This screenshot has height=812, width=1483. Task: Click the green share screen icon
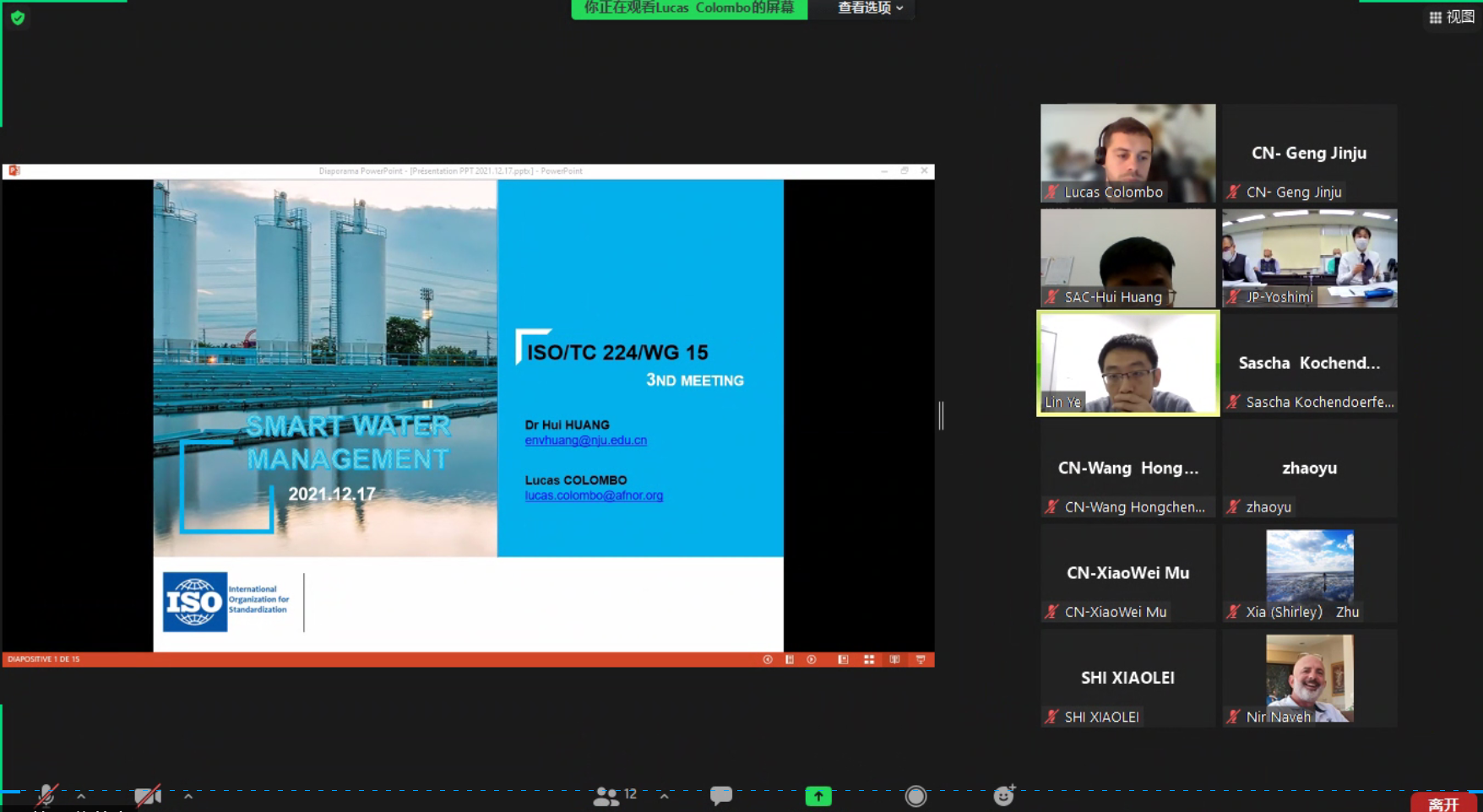pos(818,796)
